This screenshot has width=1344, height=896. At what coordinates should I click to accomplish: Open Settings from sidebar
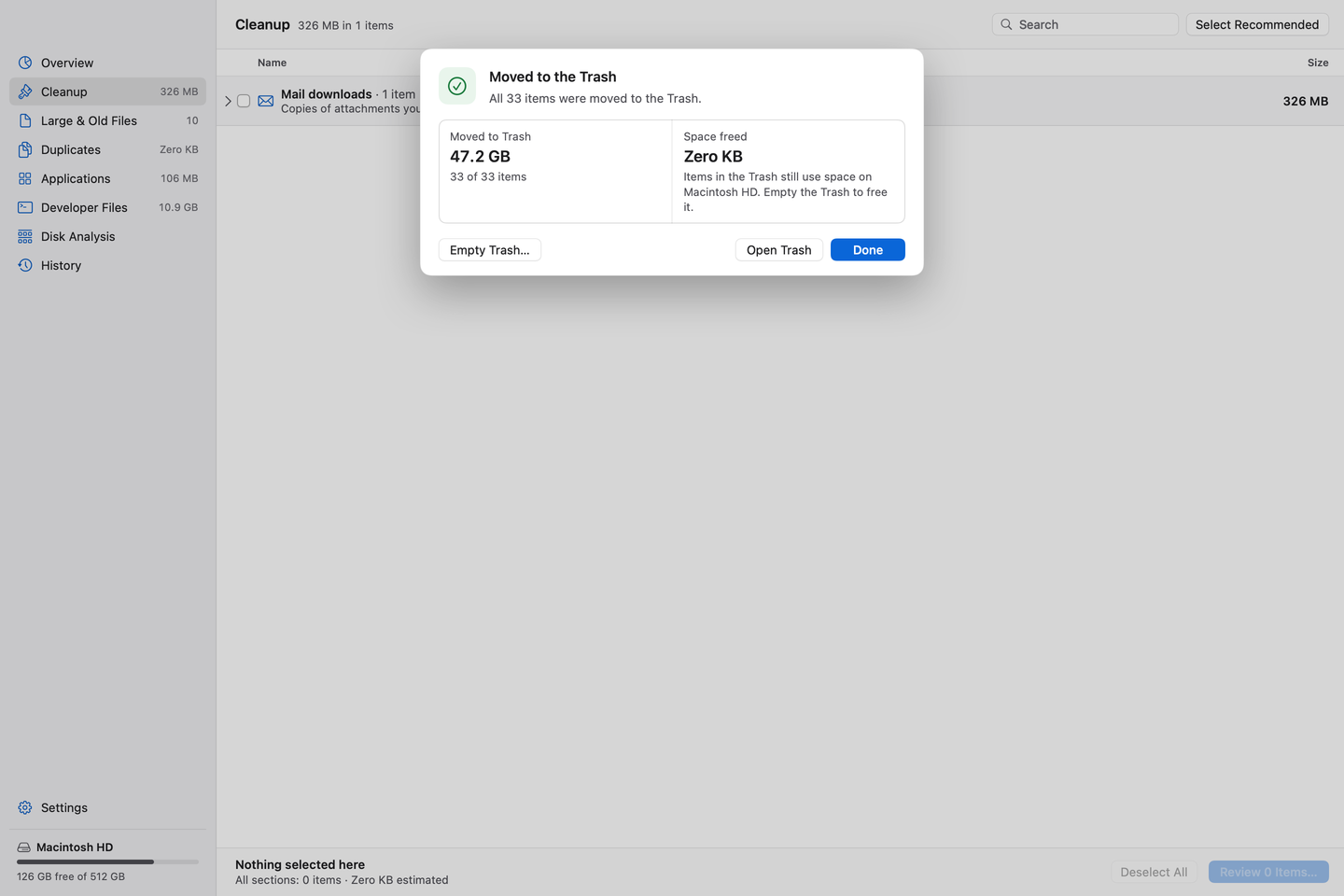[107, 807]
